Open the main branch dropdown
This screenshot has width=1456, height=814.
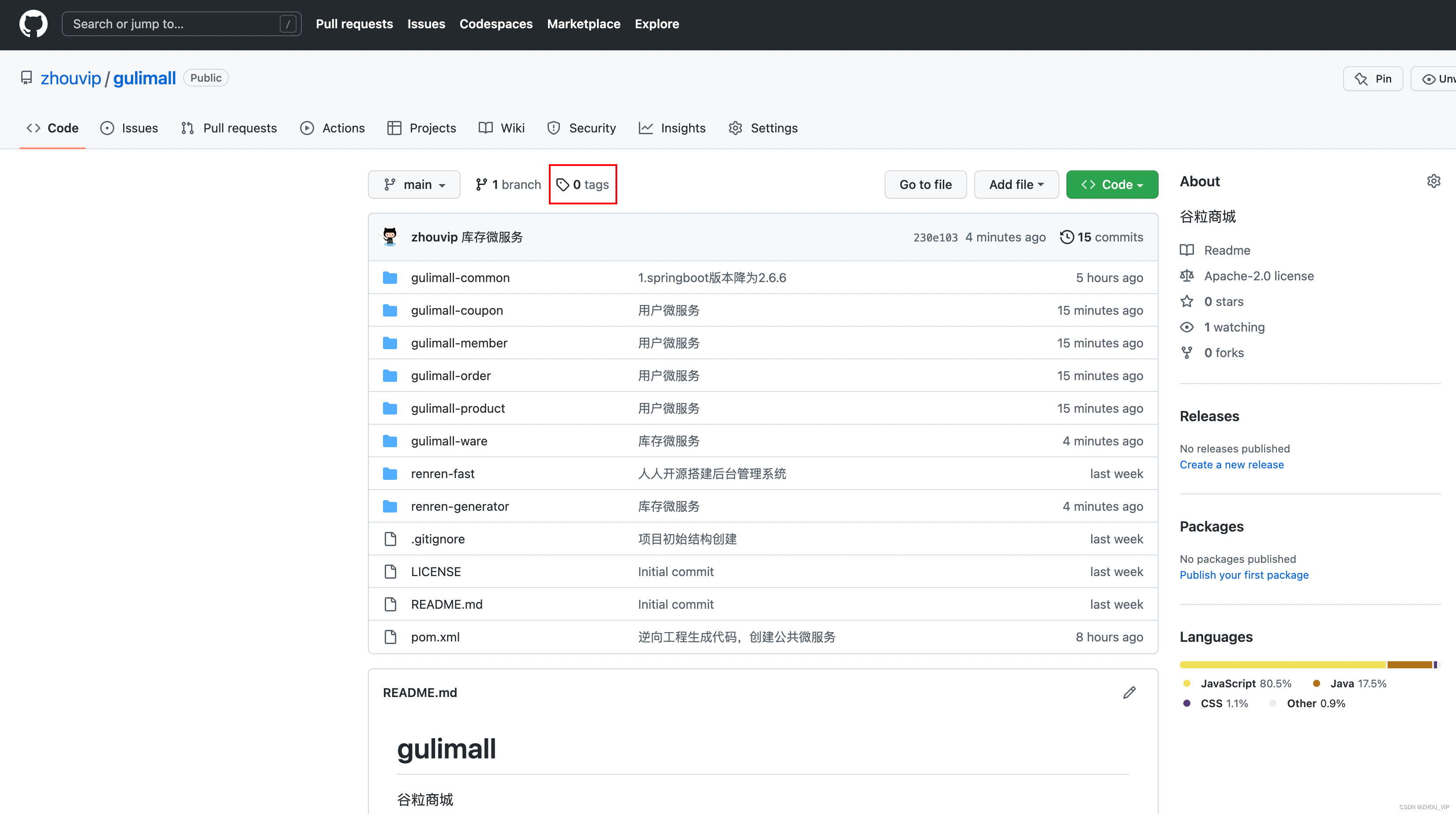click(x=414, y=185)
